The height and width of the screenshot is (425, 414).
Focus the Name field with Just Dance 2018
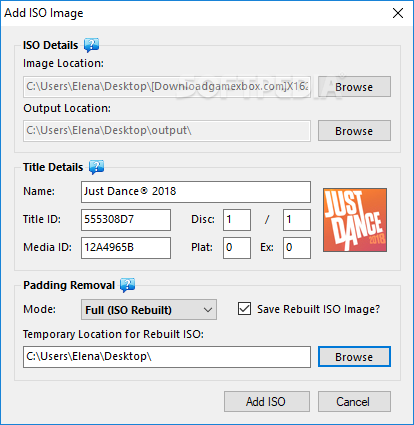[x=196, y=192]
